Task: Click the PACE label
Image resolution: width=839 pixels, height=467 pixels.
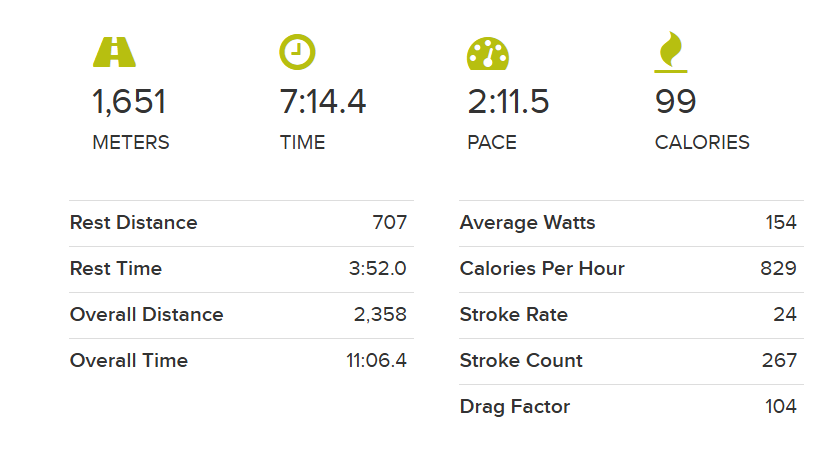Action: pos(492,142)
